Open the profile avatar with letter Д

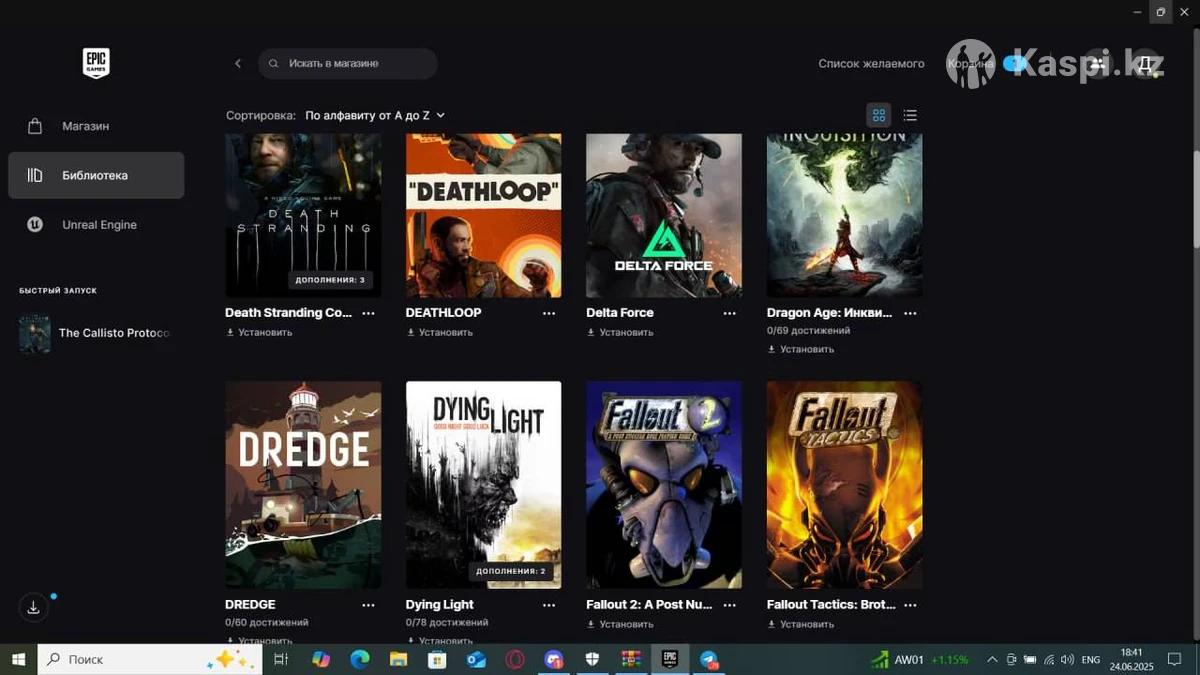(x=1146, y=63)
